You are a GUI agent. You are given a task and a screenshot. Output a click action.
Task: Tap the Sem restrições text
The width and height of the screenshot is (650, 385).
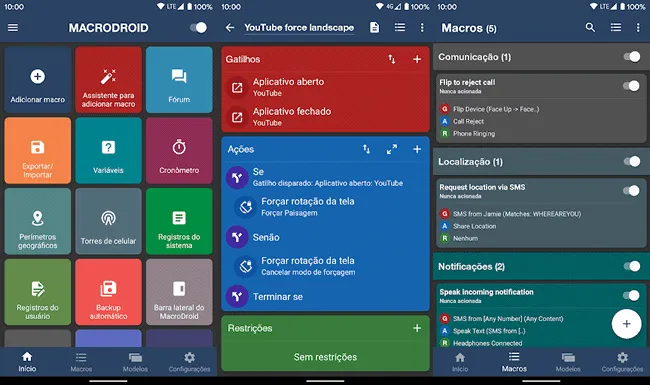coord(325,357)
